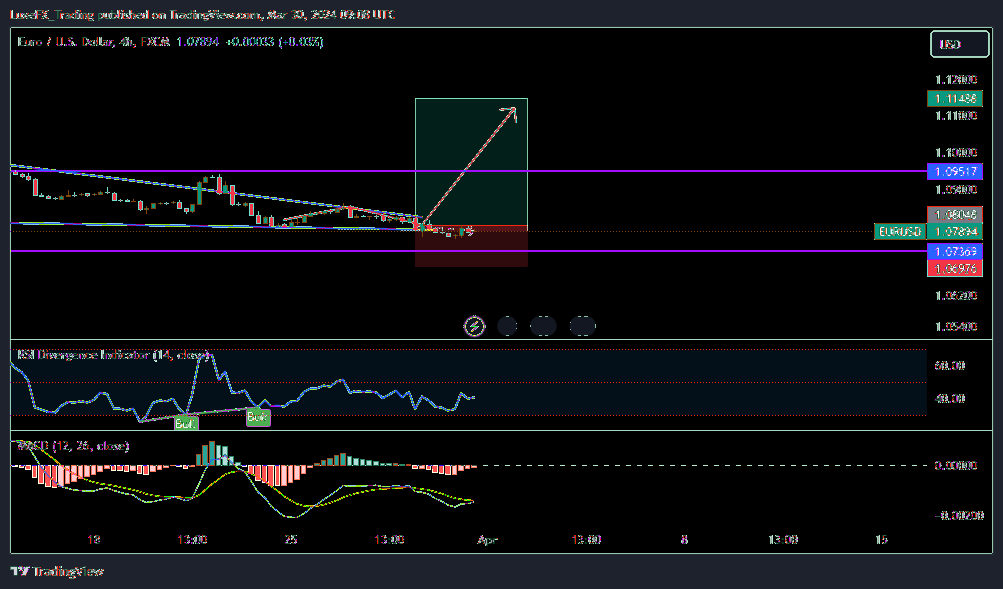
Task: Click the MACD indicator legend title
Action: coord(73,445)
